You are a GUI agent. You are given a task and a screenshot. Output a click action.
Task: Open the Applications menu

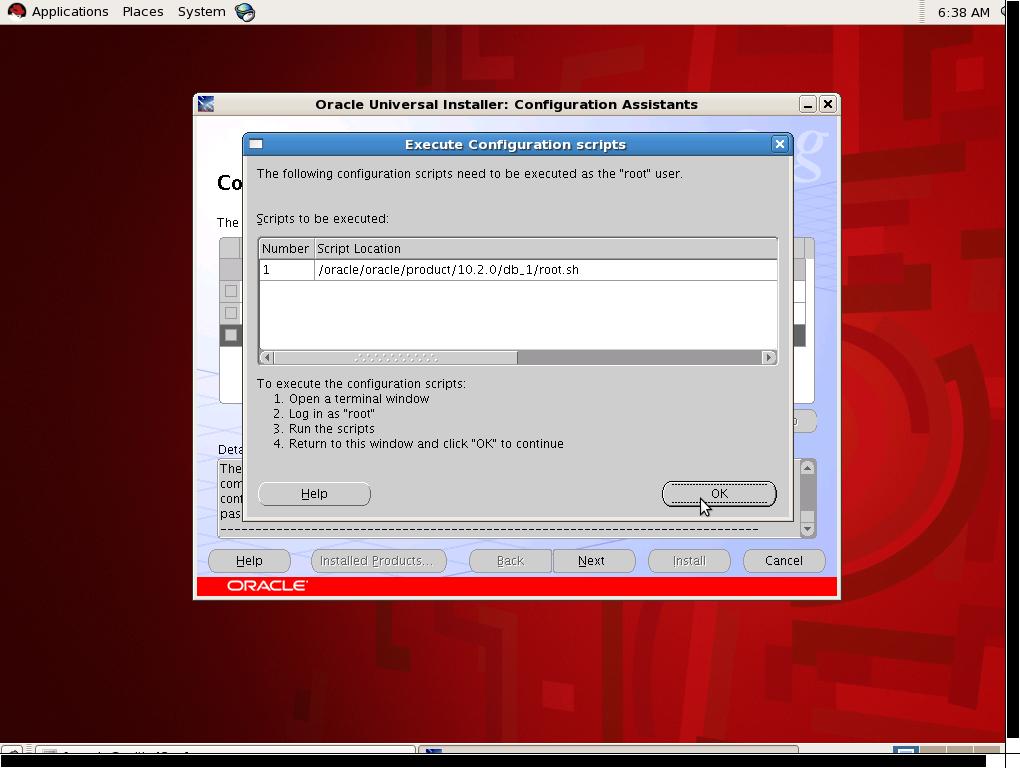coord(70,12)
